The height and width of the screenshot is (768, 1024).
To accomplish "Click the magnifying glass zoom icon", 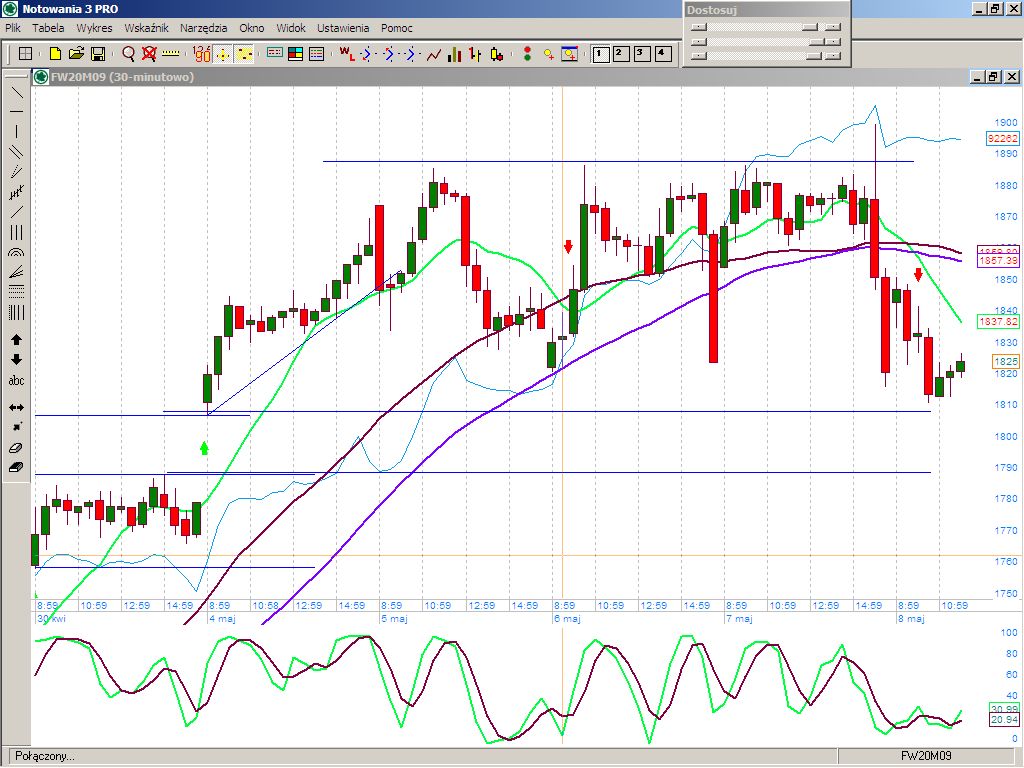I will [x=128, y=54].
